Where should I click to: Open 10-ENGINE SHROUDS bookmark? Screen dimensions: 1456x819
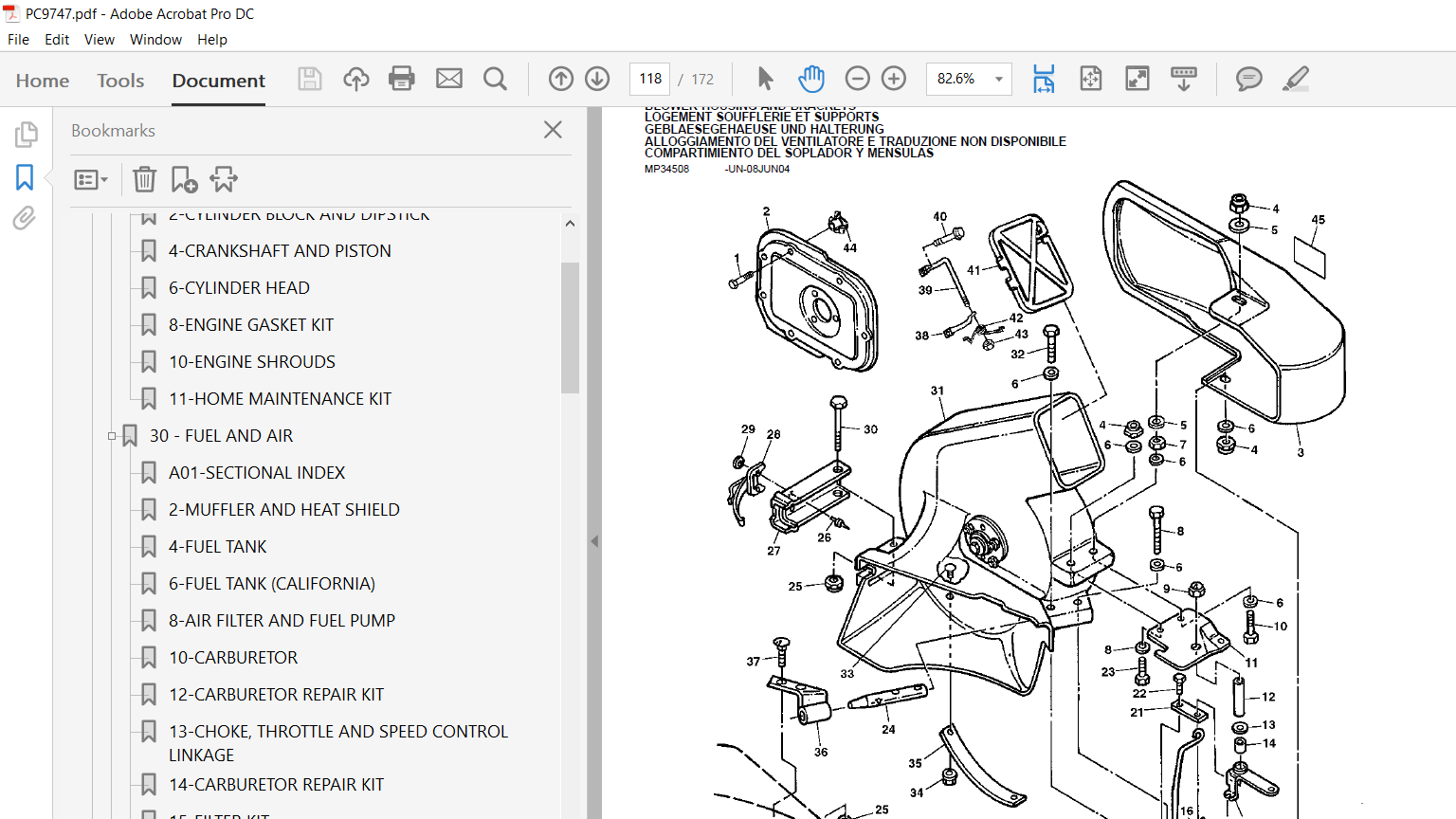(x=252, y=362)
